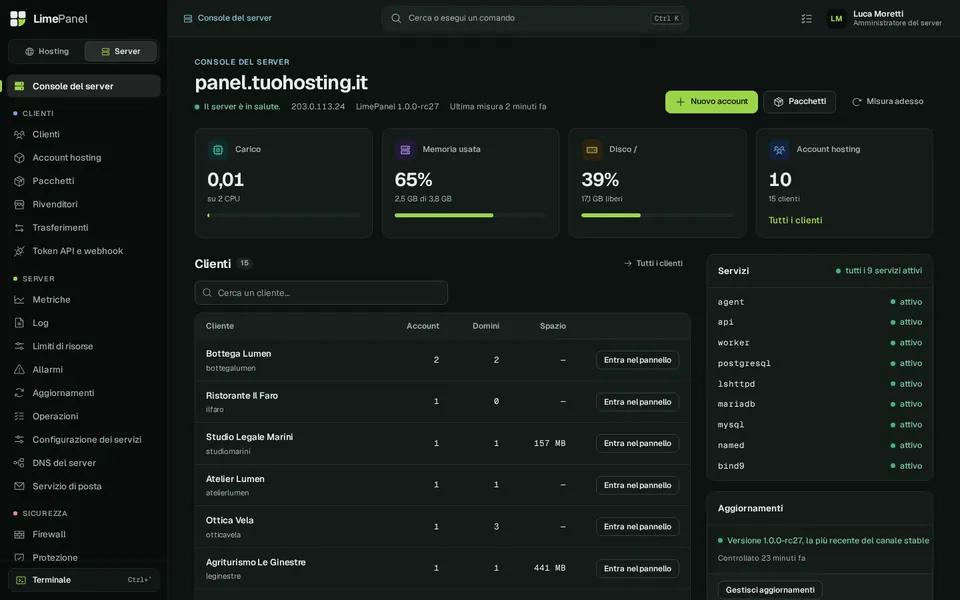
Task: Click the Pacchetti sidebar box icon
Action: (x=19, y=181)
